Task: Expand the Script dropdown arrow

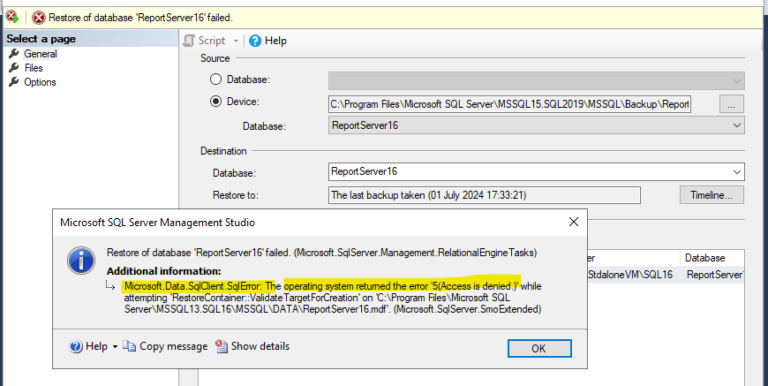Action: (236, 41)
